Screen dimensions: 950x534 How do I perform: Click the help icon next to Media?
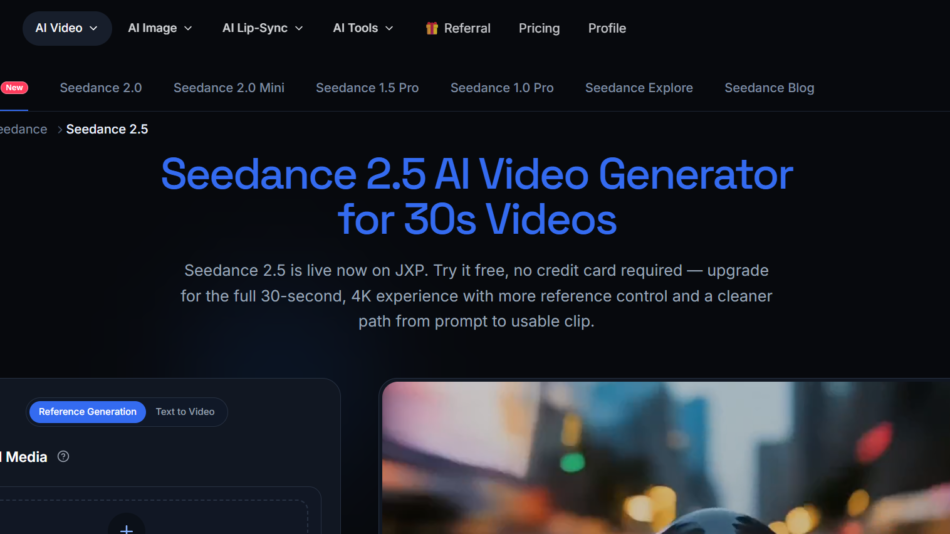[x=63, y=456]
